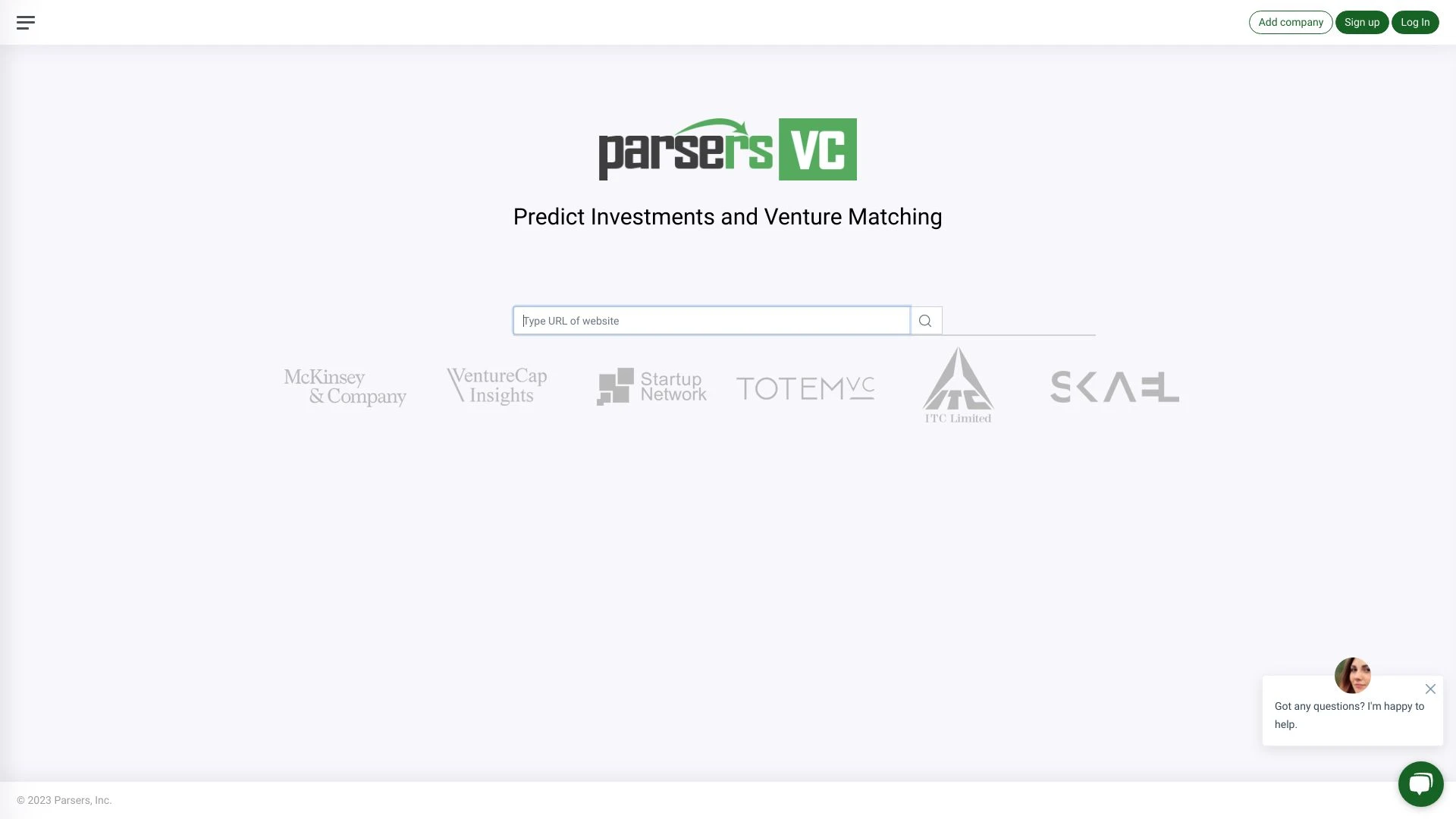Click the chat support avatar icon
The height and width of the screenshot is (819, 1456).
1352,675
